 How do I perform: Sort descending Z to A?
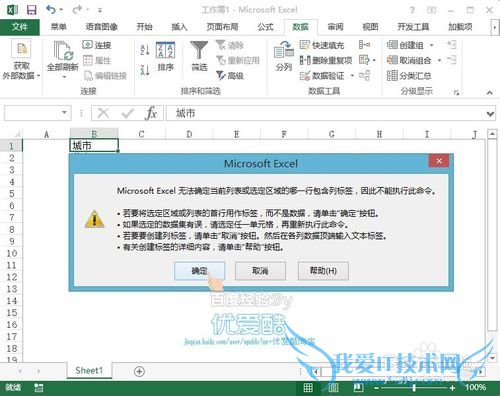(x=145, y=70)
